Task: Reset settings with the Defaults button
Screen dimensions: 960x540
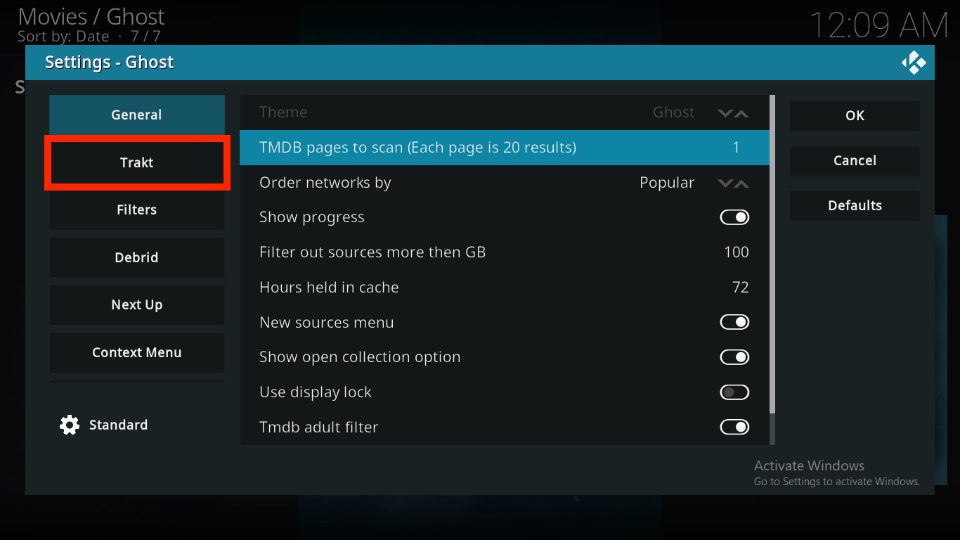Action: coord(855,205)
